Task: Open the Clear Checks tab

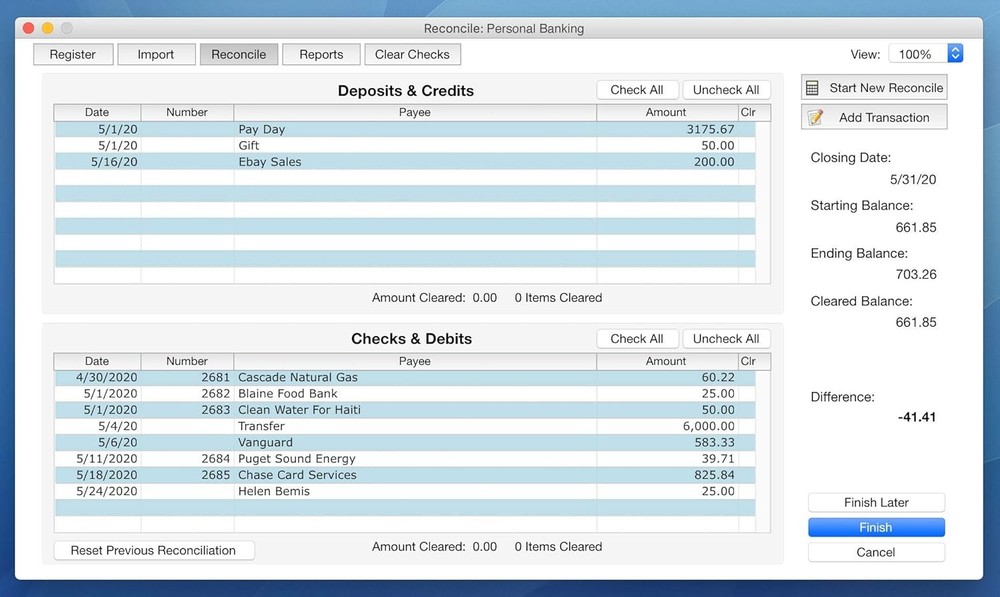Action: (x=412, y=54)
